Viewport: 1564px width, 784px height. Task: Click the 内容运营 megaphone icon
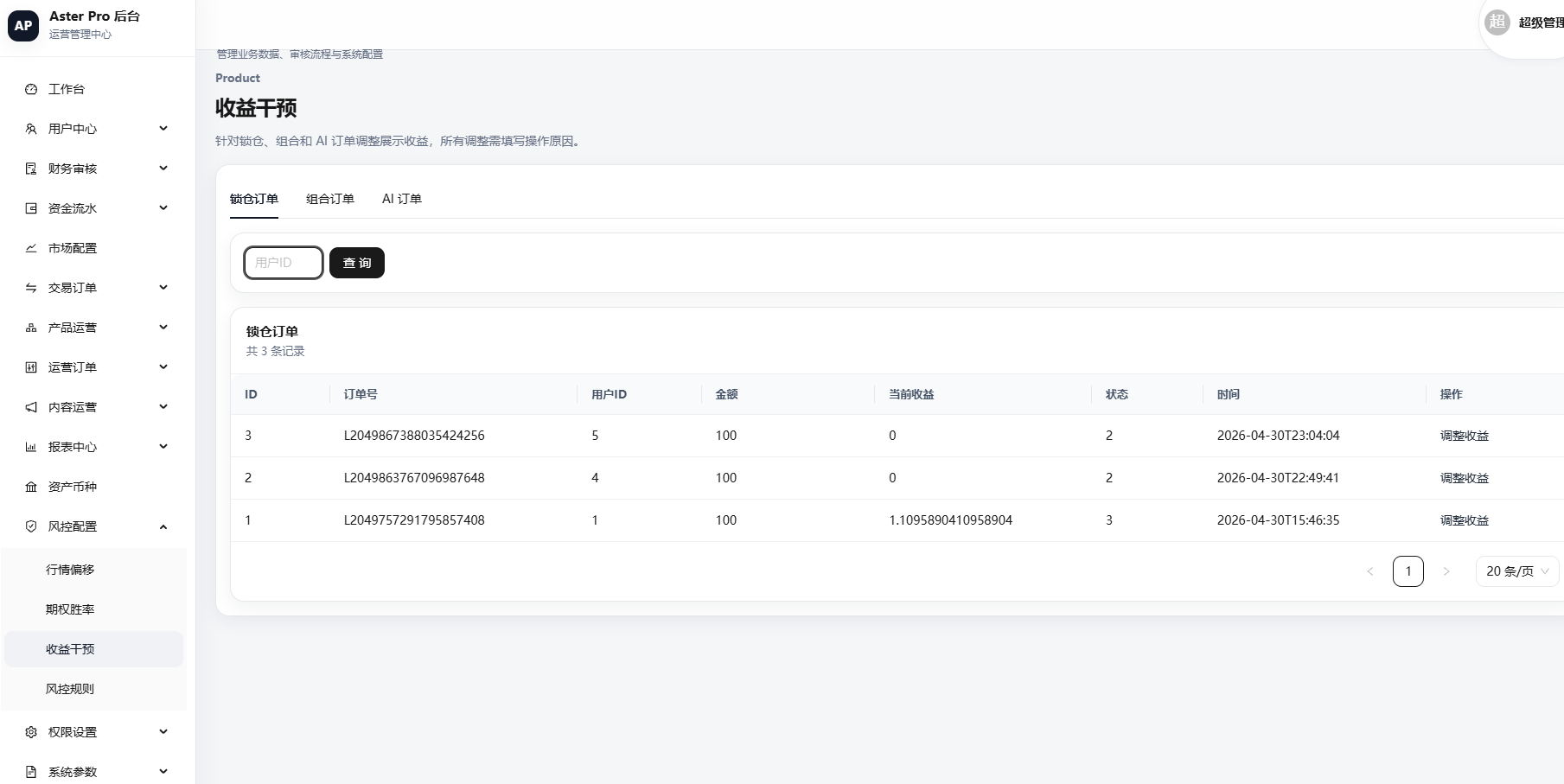[x=31, y=407]
